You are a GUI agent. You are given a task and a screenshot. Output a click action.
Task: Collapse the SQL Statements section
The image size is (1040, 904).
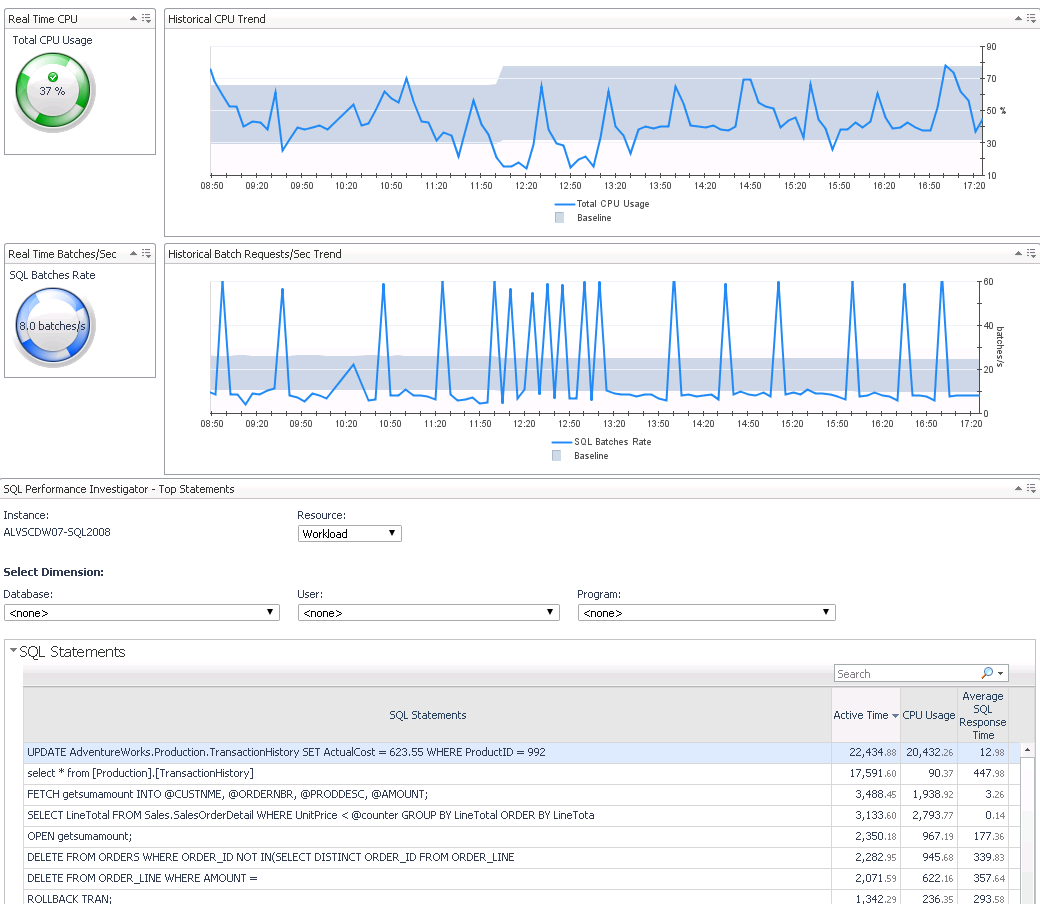(13, 652)
